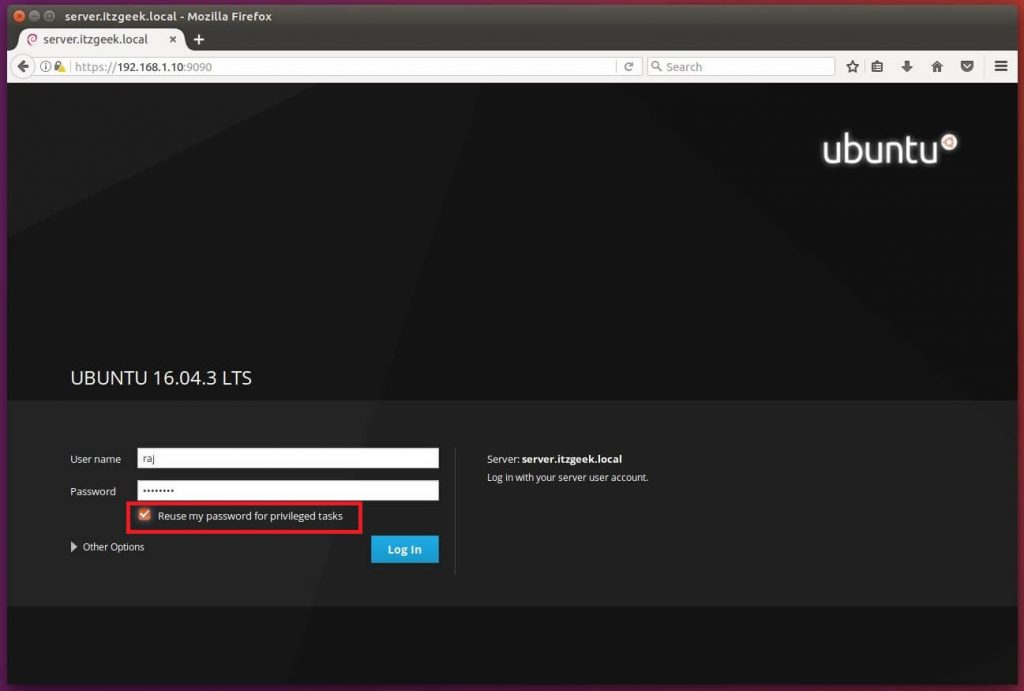This screenshot has height=691, width=1024.
Task: Go to Firefox home page icon
Action: click(936, 67)
